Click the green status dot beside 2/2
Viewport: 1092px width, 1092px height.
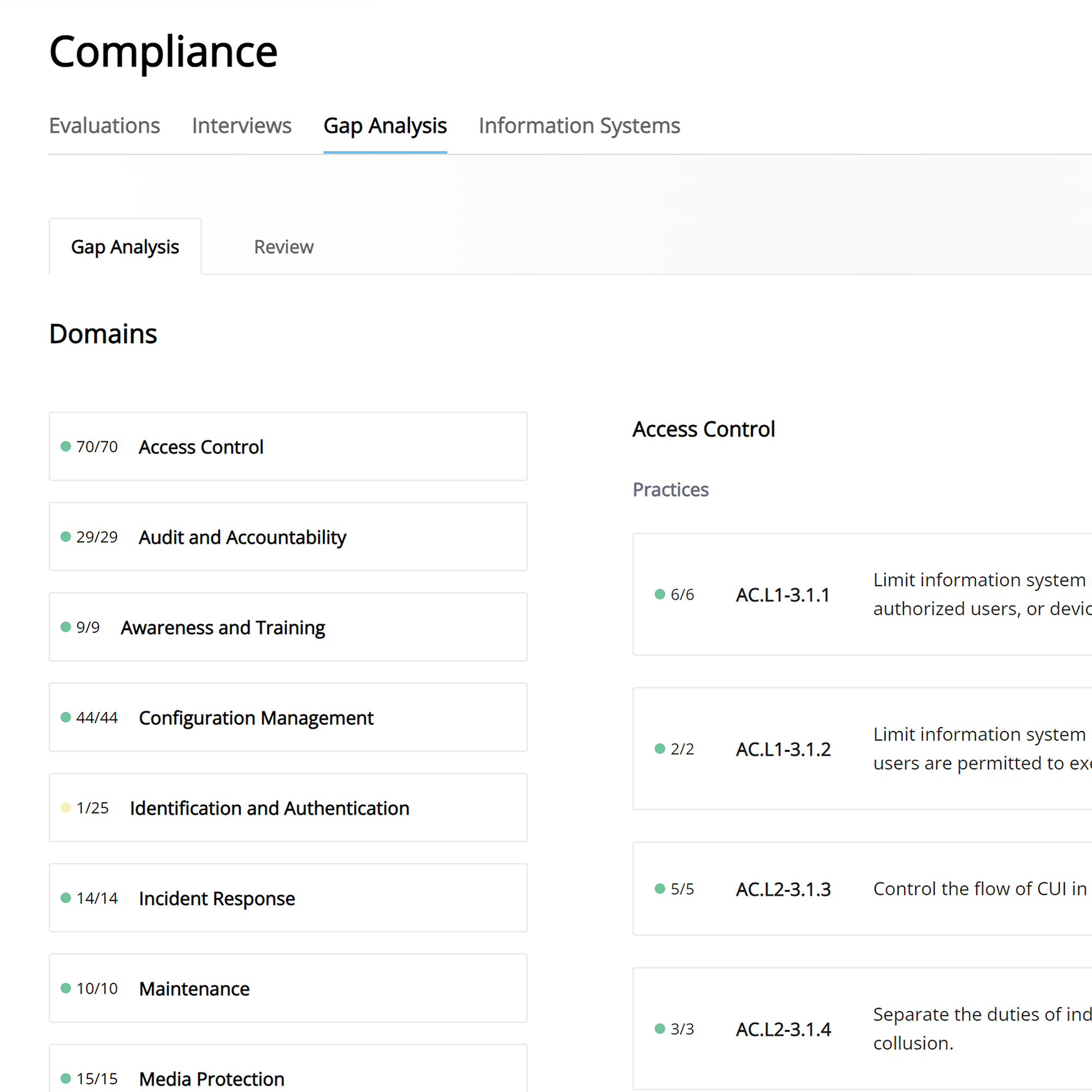tap(660, 749)
